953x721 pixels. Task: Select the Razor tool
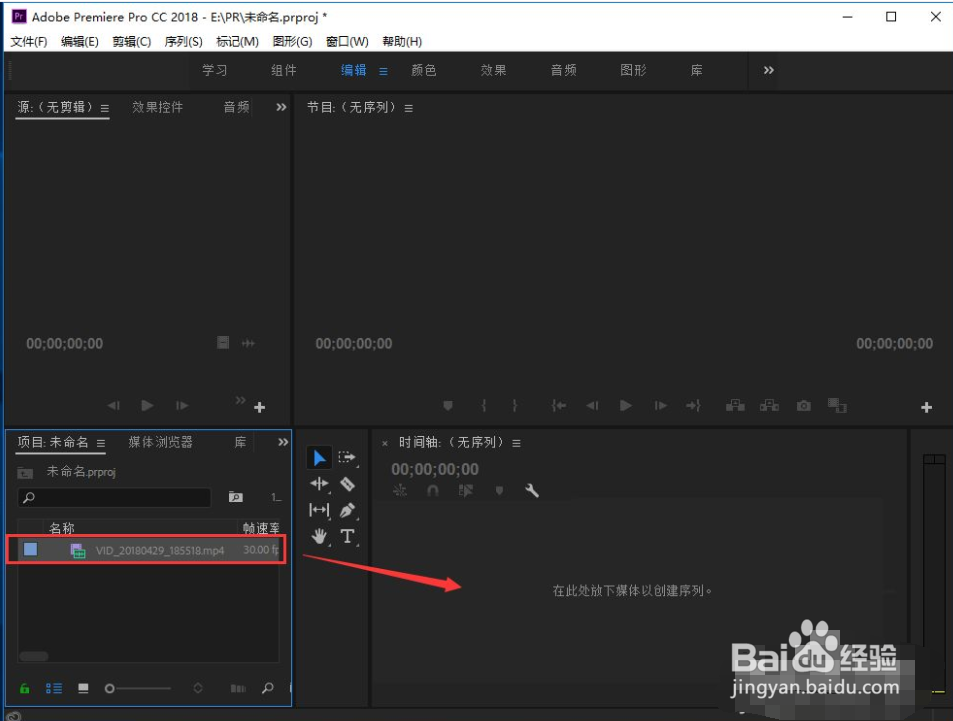tap(347, 484)
